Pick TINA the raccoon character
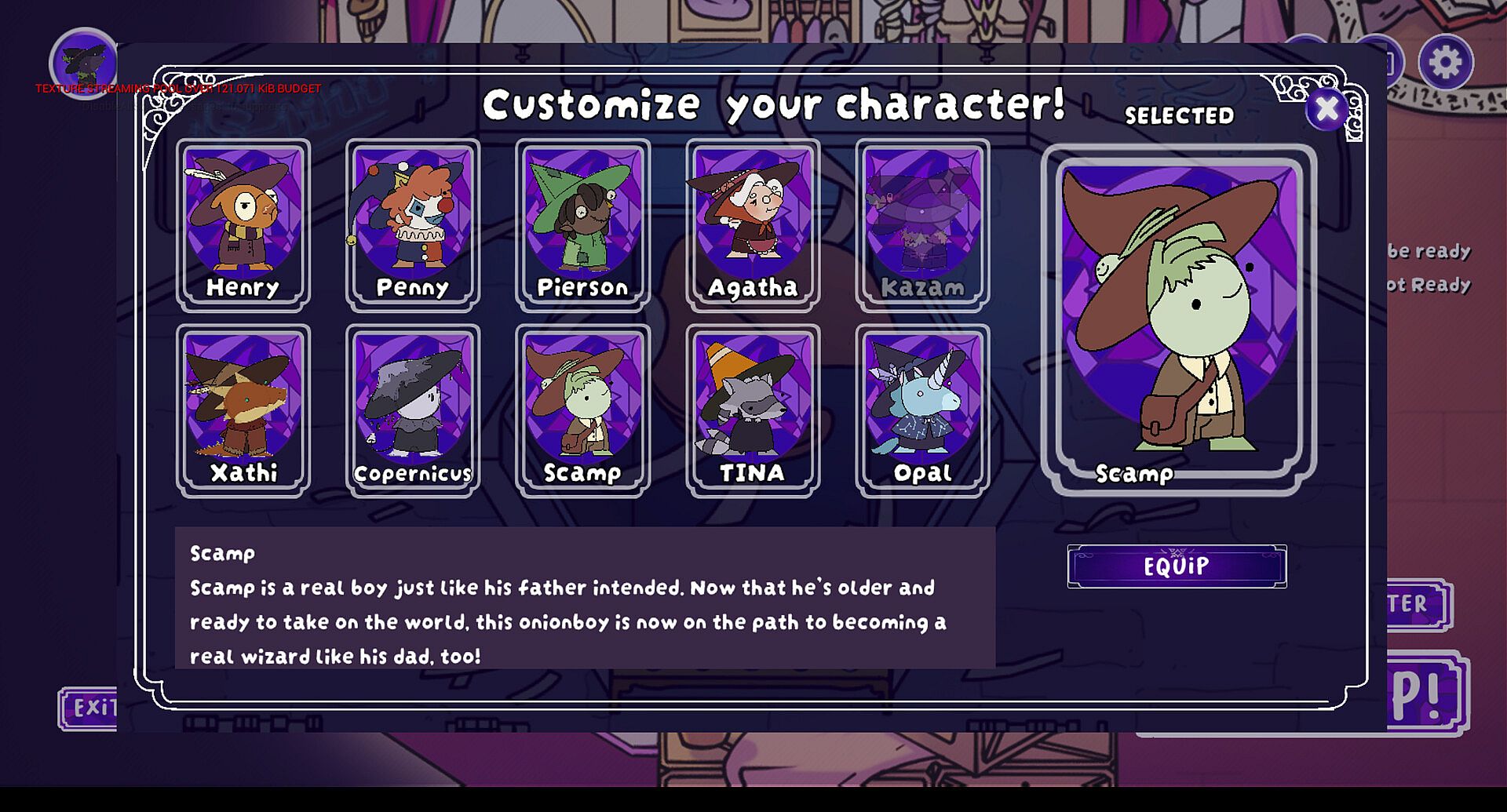Image resolution: width=1507 pixels, height=812 pixels. click(753, 410)
